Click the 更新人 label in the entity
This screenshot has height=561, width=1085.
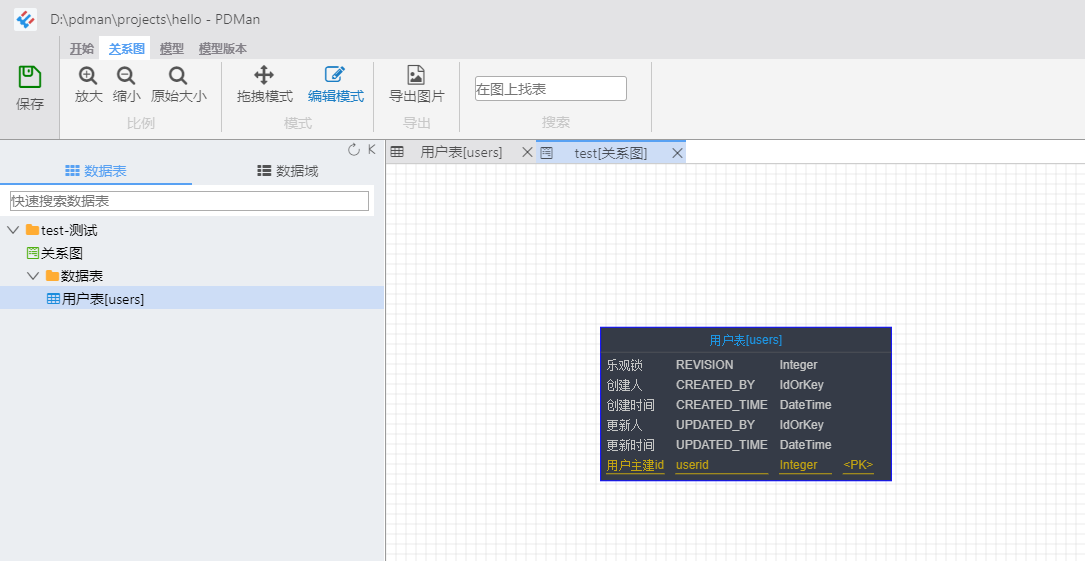(625, 425)
